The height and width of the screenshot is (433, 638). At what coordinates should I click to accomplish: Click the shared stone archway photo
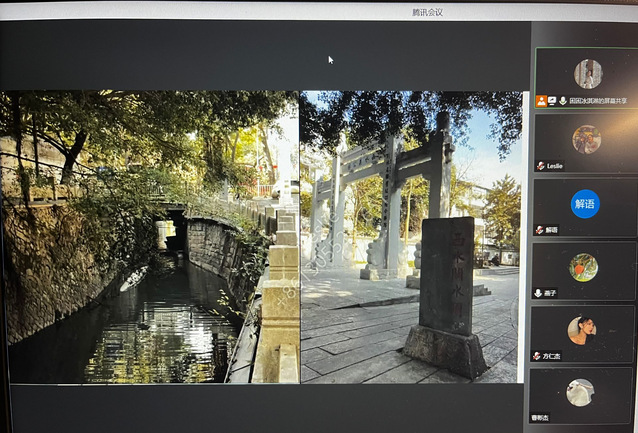410,237
